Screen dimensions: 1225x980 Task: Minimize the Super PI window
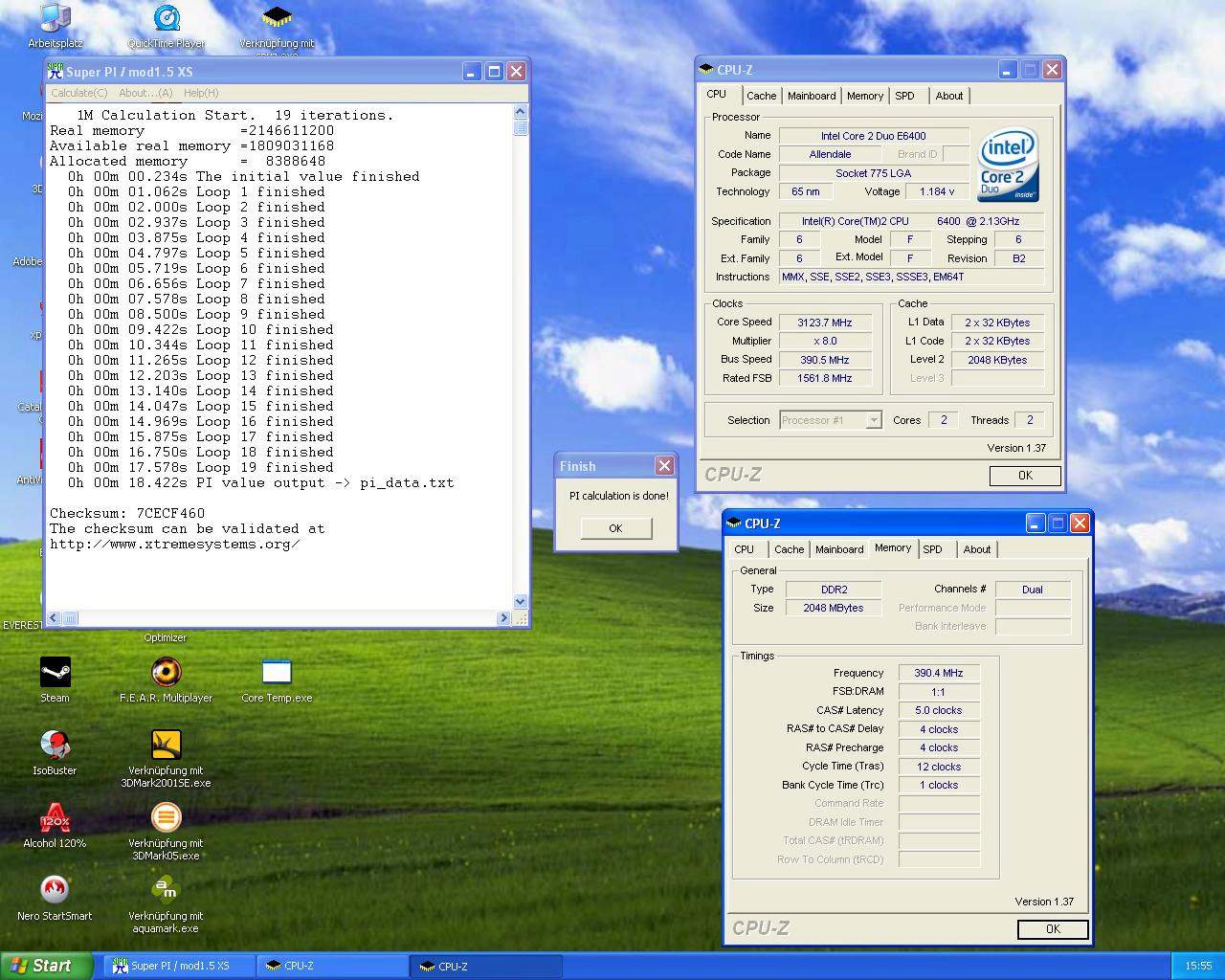(x=472, y=72)
